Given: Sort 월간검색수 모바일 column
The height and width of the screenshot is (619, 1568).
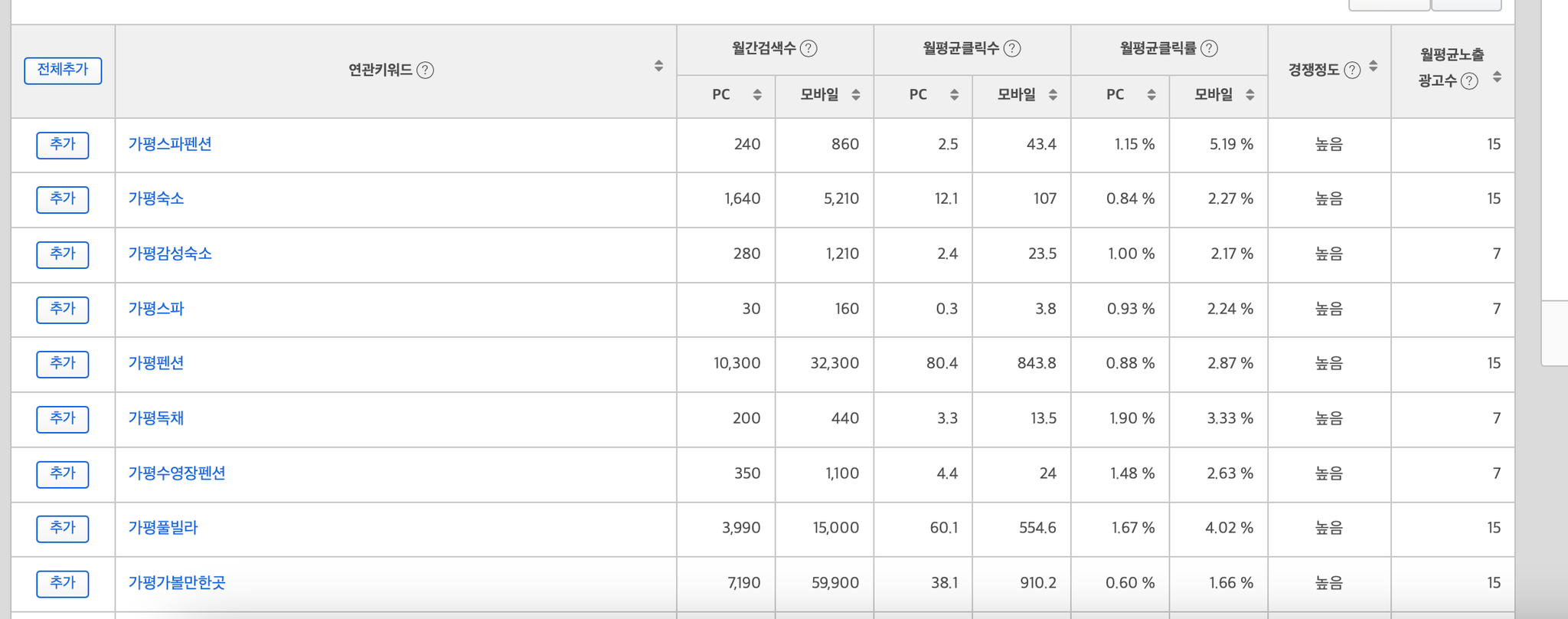Looking at the screenshot, I should coord(856,95).
